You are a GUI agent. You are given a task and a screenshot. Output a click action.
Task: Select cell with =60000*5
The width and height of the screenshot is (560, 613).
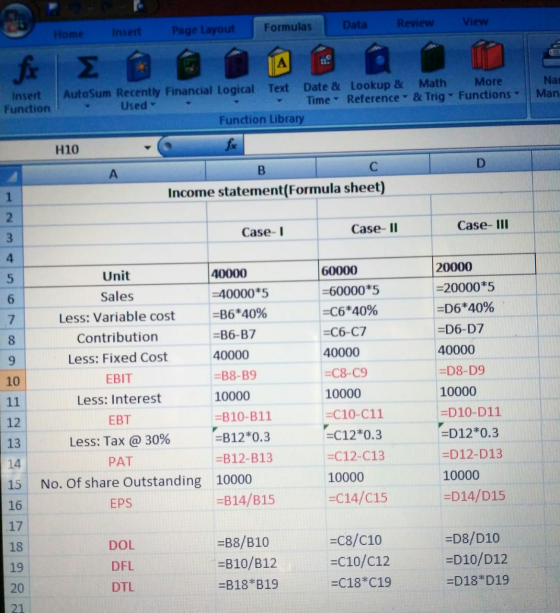[x=376, y=290]
